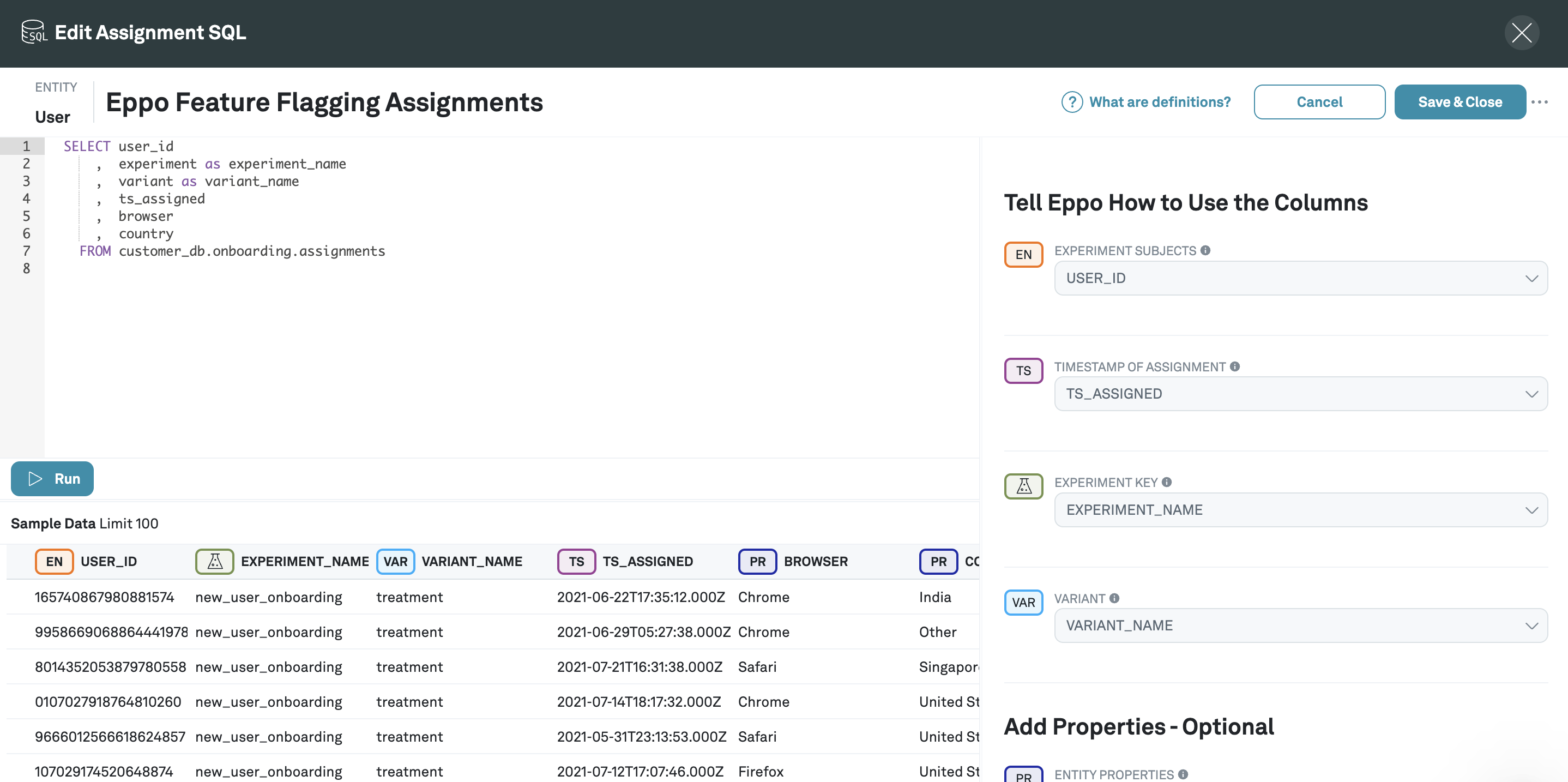
Task: Click the EN experiment subjects badge icon
Action: point(1023,254)
